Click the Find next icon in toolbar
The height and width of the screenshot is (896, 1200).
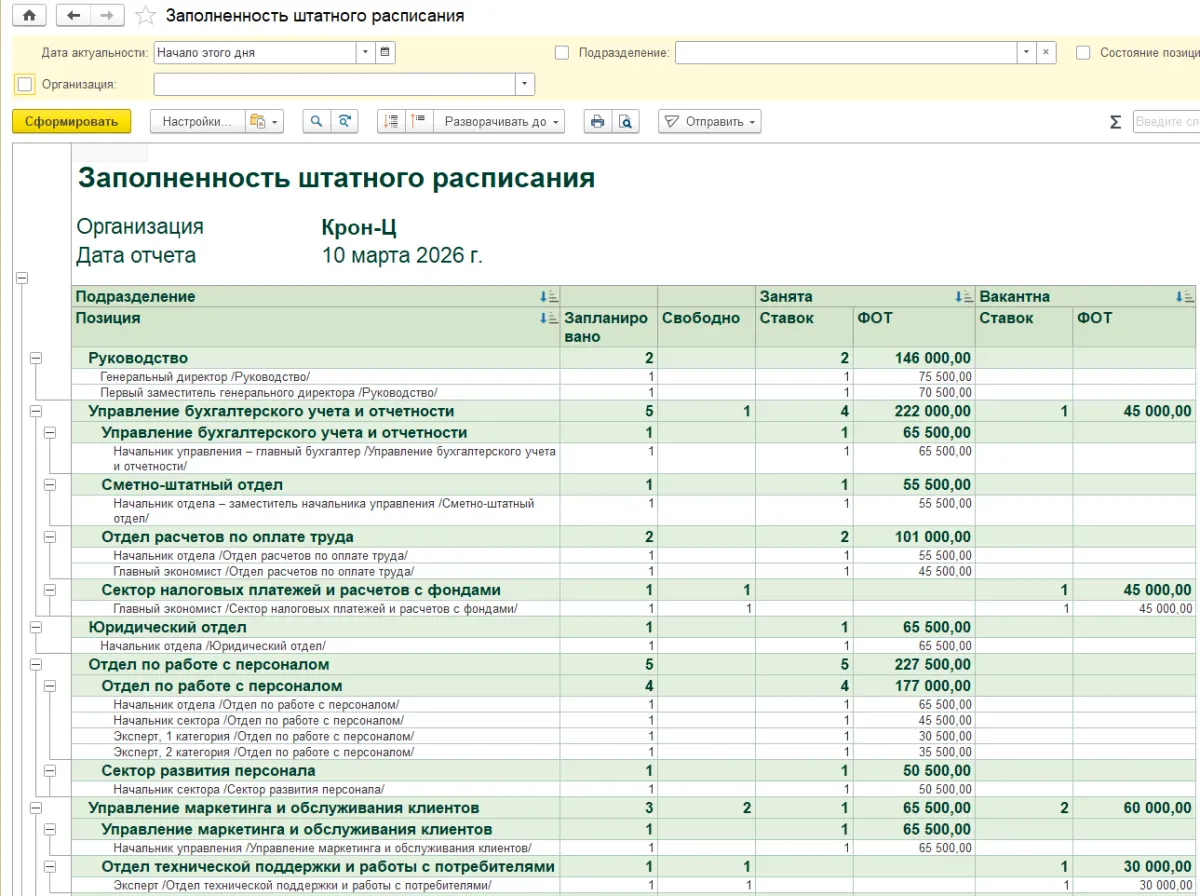point(344,121)
